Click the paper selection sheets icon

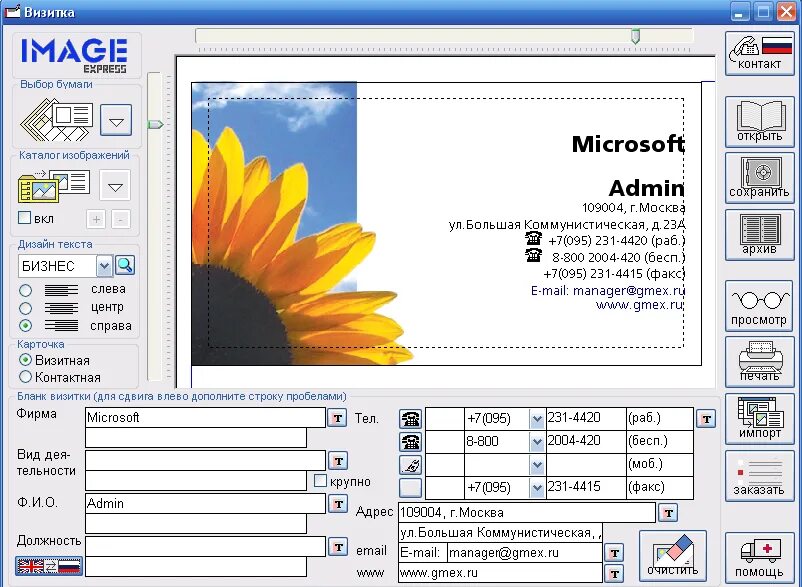click(57, 120)
